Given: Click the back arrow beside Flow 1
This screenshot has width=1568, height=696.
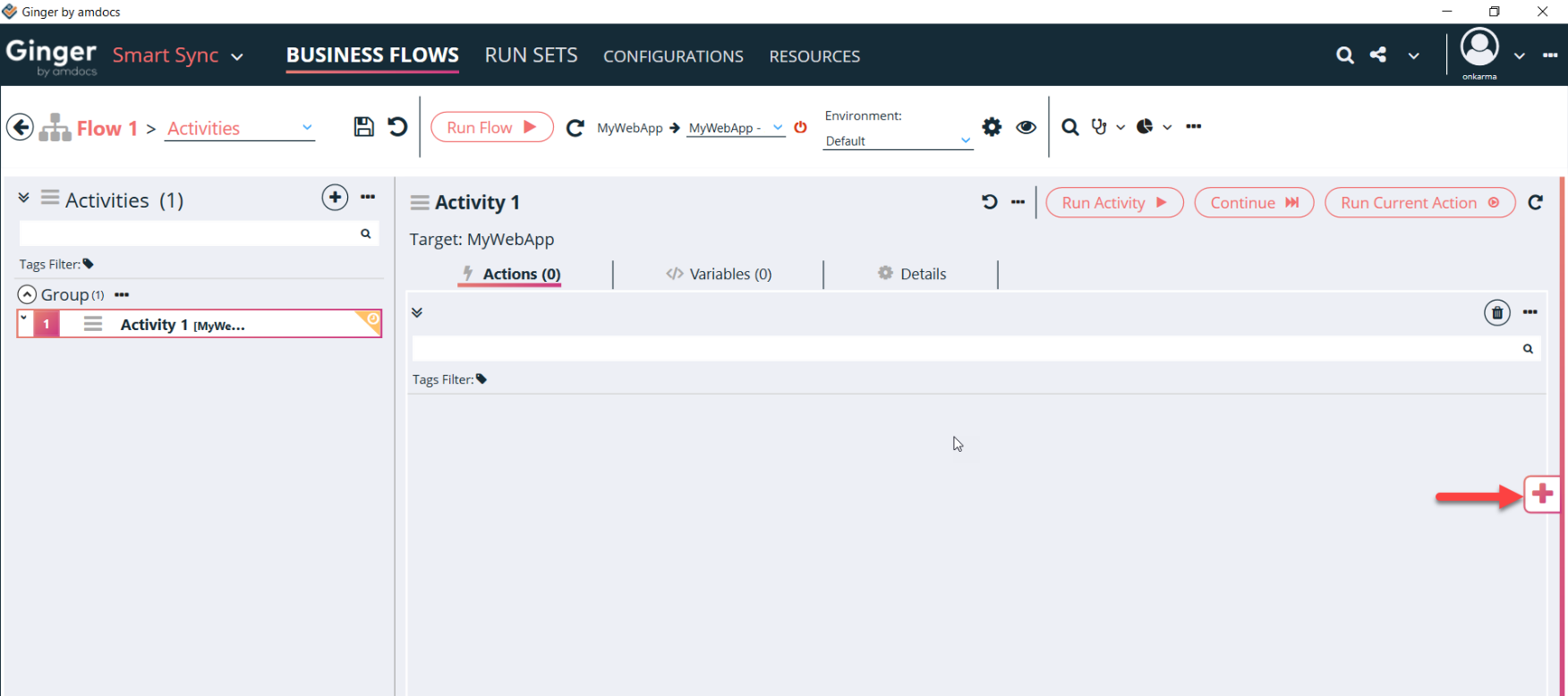Looking at the screenshot, I should point(20,127).
